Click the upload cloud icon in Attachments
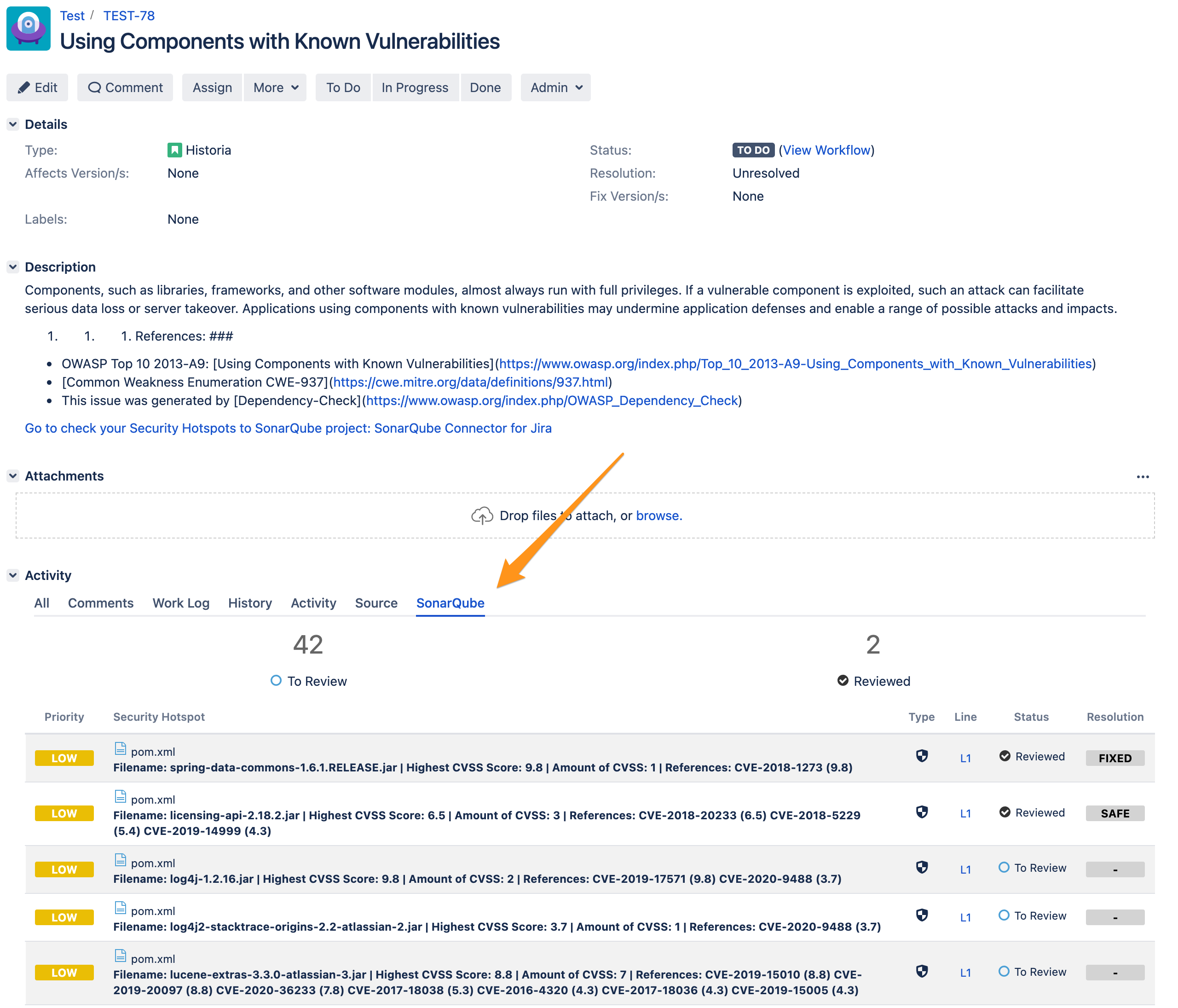Image resolution: width=1178 pixels, height=1008 pixels. pos(481,515)
